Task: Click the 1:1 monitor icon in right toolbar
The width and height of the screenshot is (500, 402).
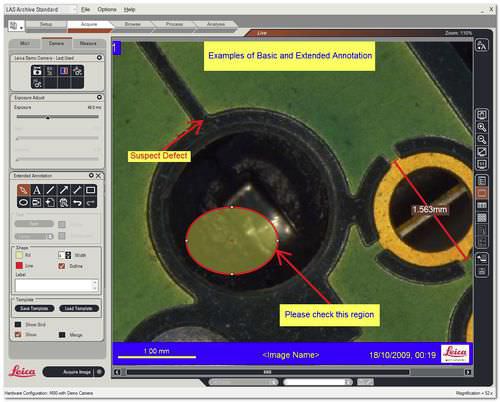Action: (x=482, y=164)
